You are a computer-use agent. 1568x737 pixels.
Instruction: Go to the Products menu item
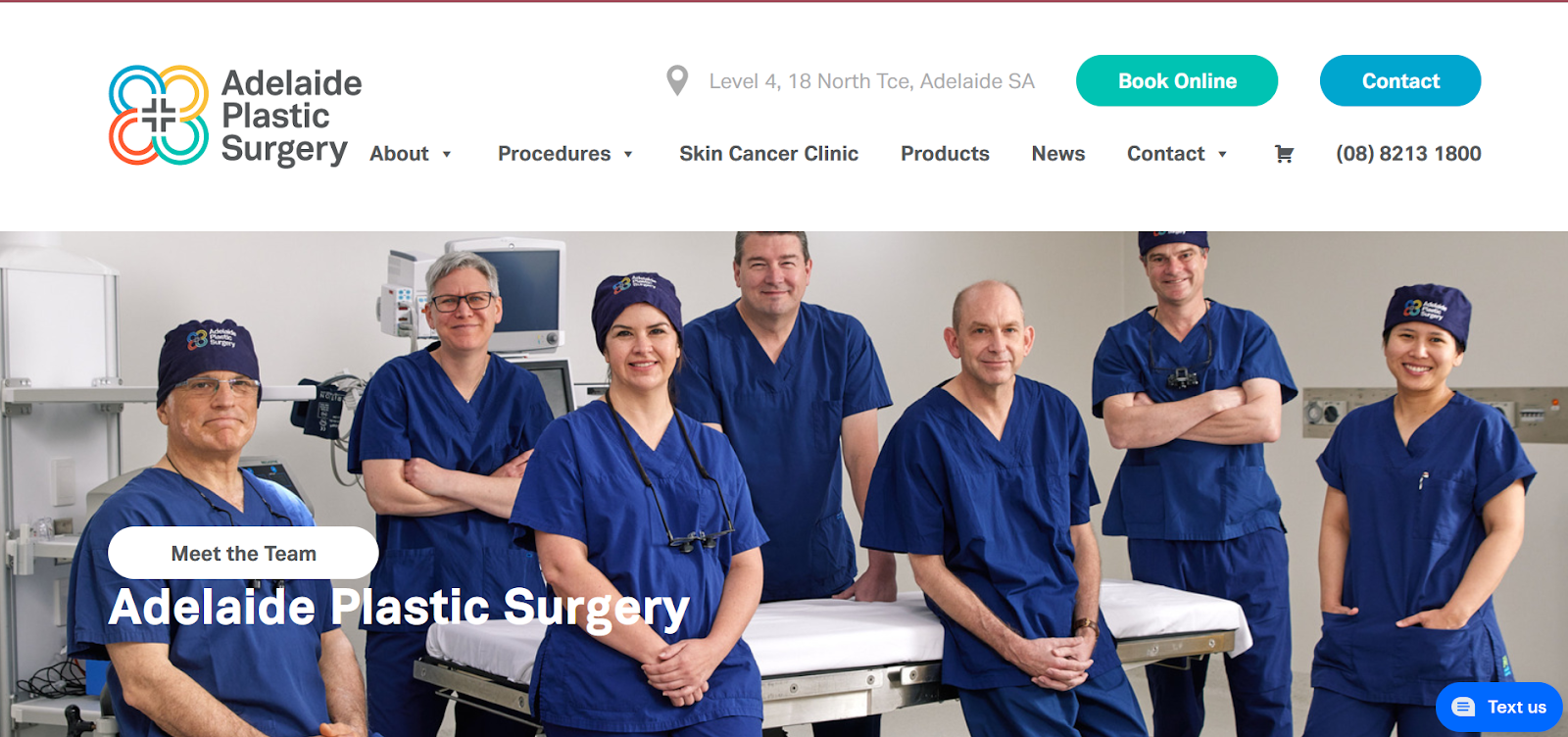coord(945,154)
